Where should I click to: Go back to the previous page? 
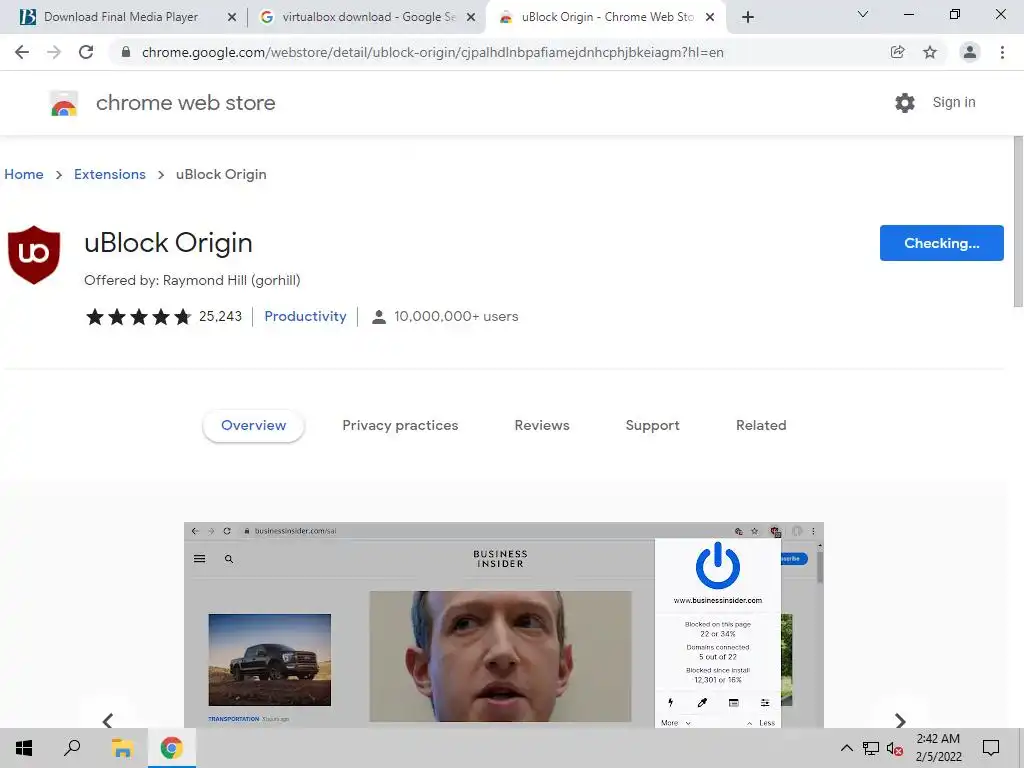click(22, 52)
